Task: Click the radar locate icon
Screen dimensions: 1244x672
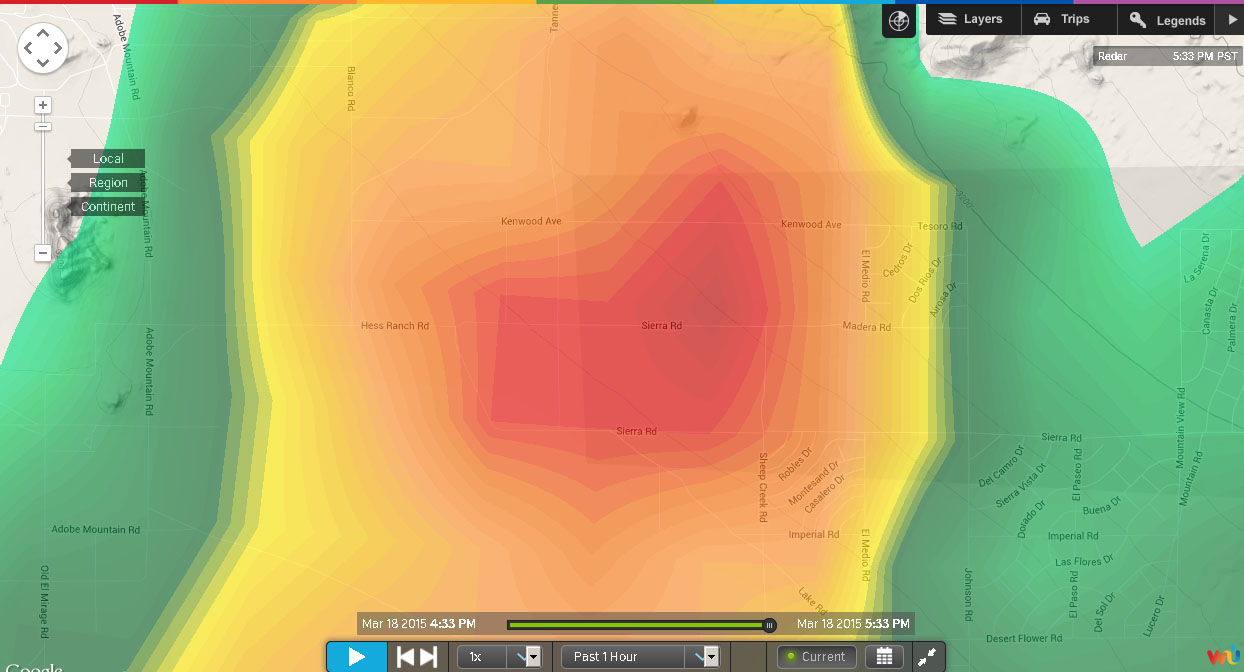Action: 898,20
